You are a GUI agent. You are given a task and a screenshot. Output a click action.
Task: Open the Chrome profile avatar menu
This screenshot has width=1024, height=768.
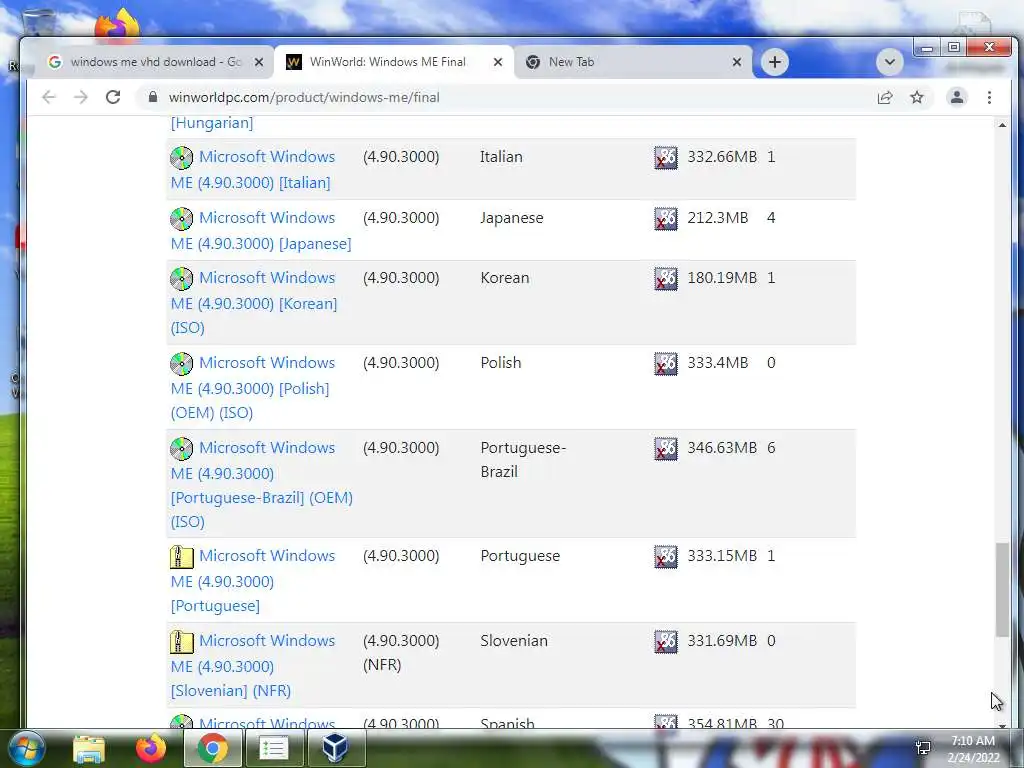pos(957,97)
